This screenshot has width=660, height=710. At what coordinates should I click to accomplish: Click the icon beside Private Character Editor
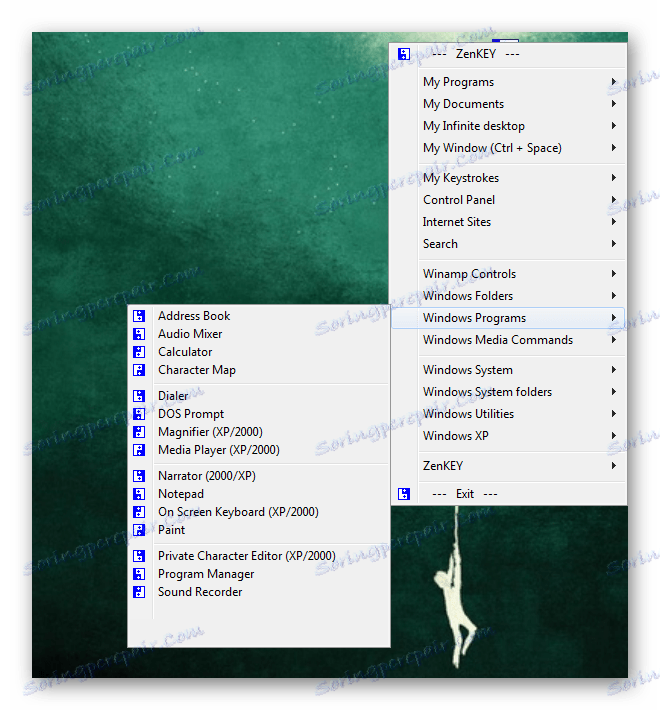tap(139, 556)
